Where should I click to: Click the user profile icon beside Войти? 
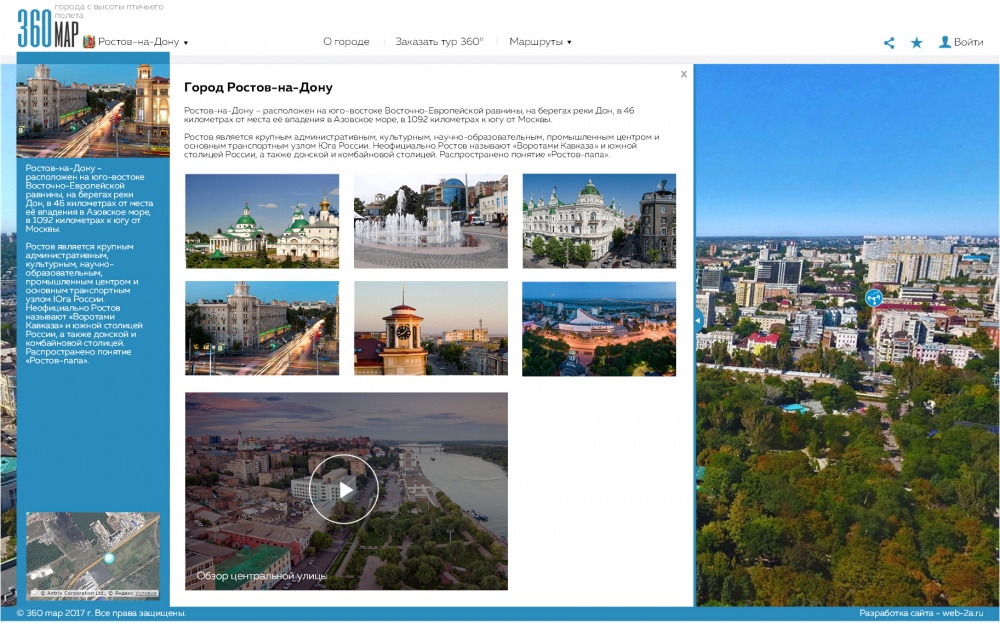(x=944, y=42)
